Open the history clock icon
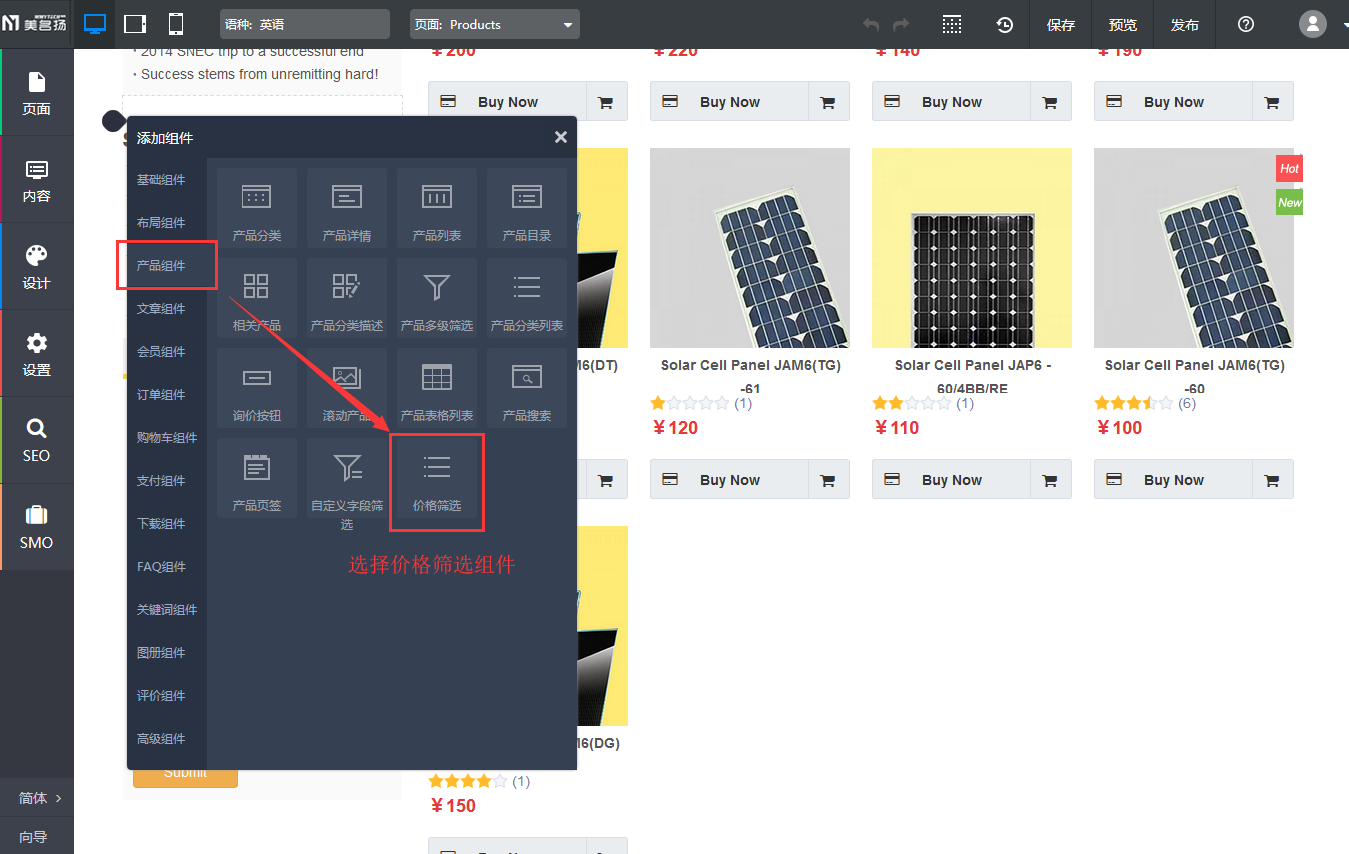The width and height of the screenshot is (1349, 854). coord(1004,24)
